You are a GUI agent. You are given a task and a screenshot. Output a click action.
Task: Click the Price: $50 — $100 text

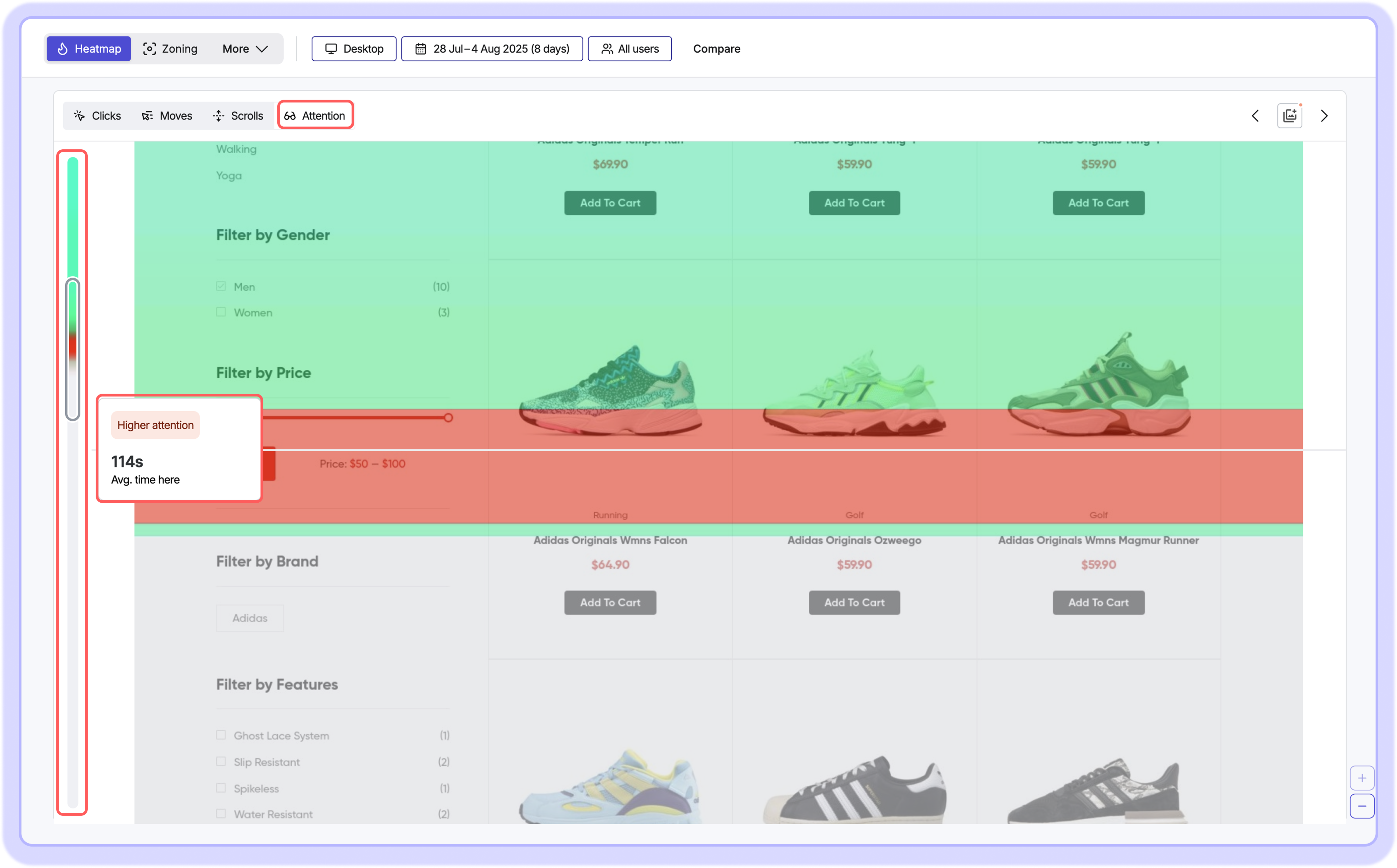pos(362,464)
